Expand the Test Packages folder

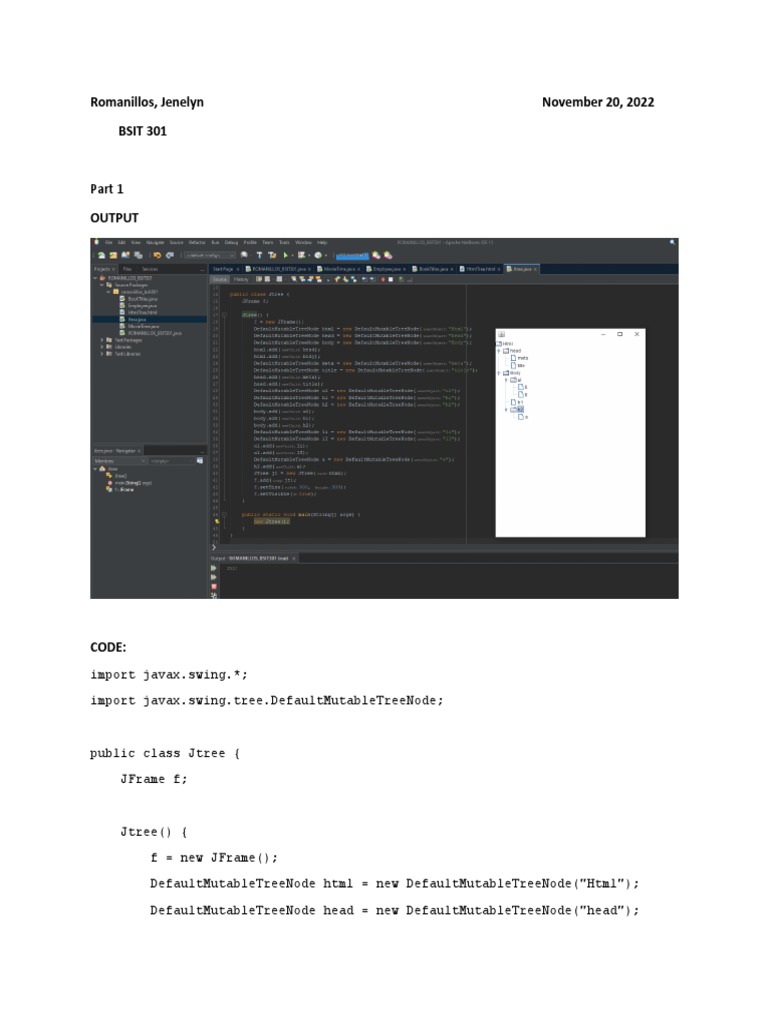[x=102, y=340]
